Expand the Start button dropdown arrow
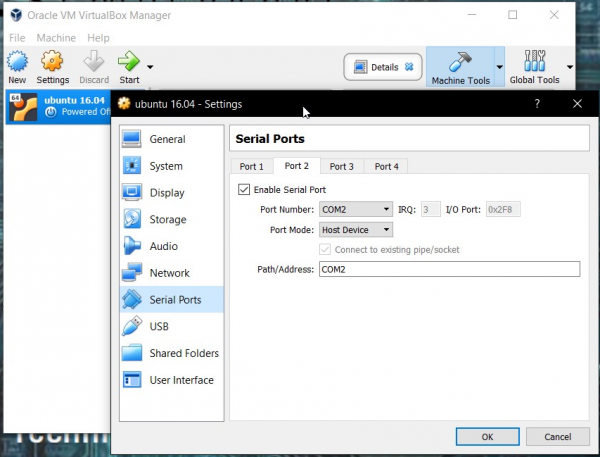The height and width of the screenshot is (457, 600). coord(150,67)
